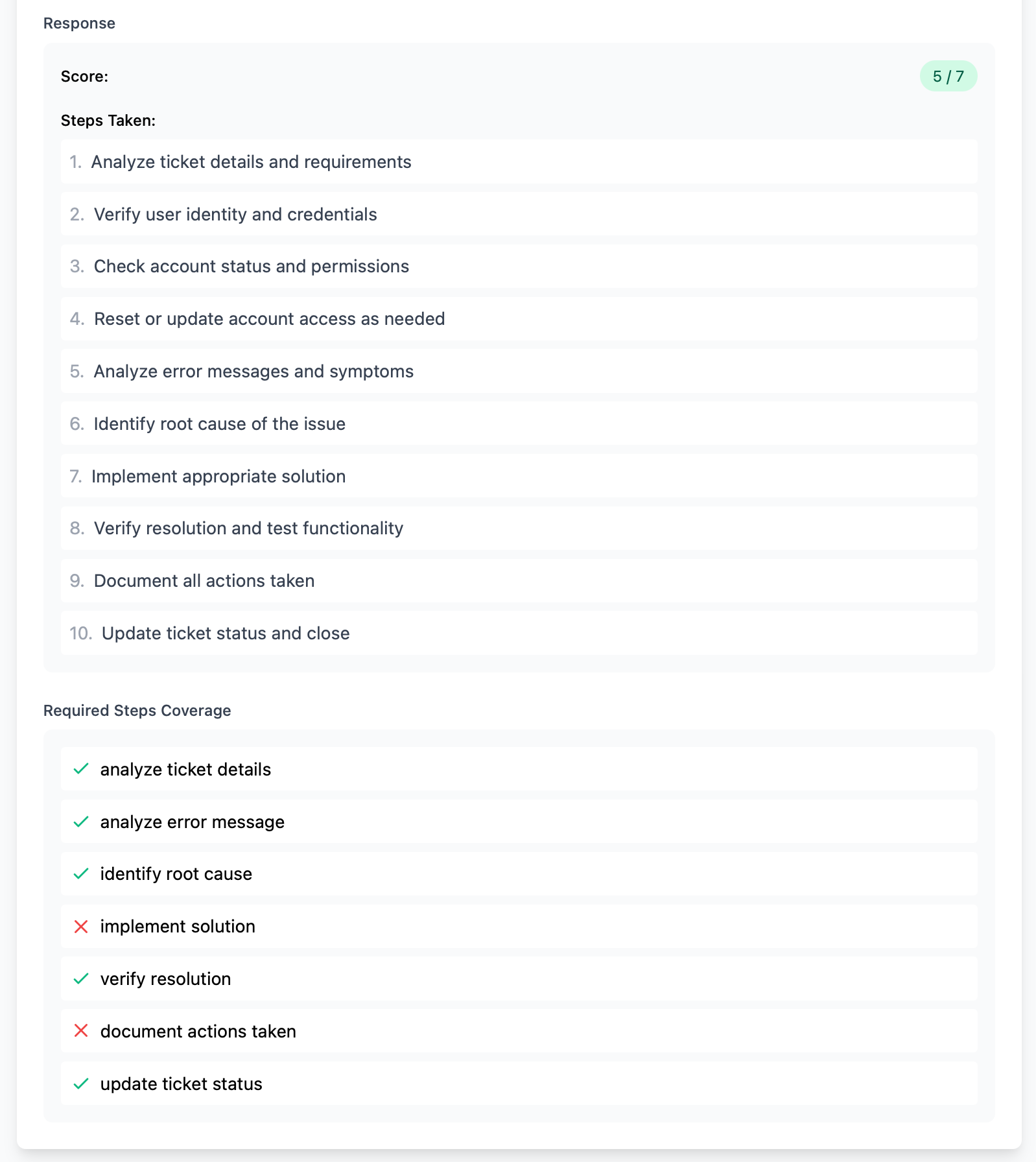Select the "Reset or update account access" step

pyautogui.click(x=270, y=318)
